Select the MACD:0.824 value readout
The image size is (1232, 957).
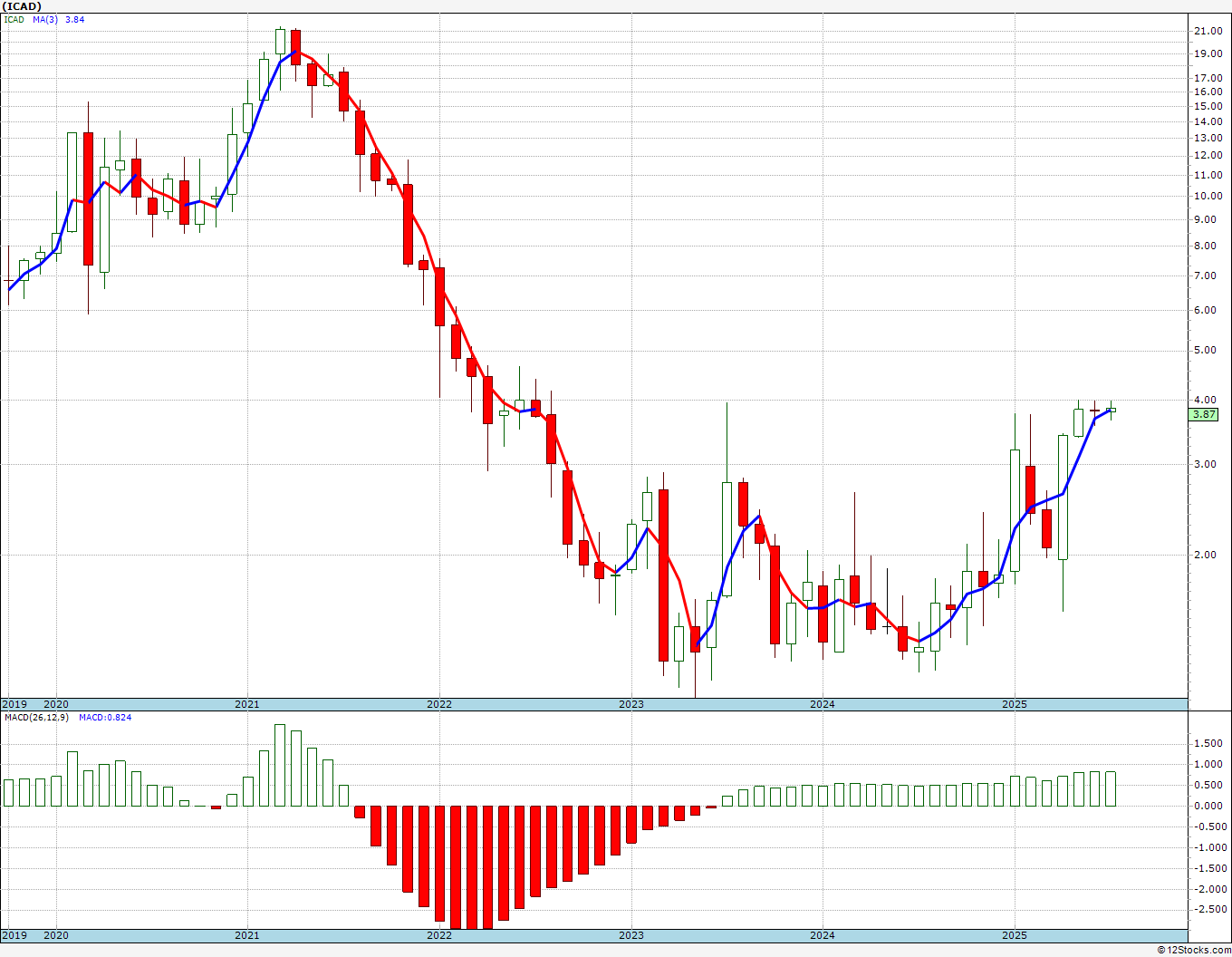point(105,718)
